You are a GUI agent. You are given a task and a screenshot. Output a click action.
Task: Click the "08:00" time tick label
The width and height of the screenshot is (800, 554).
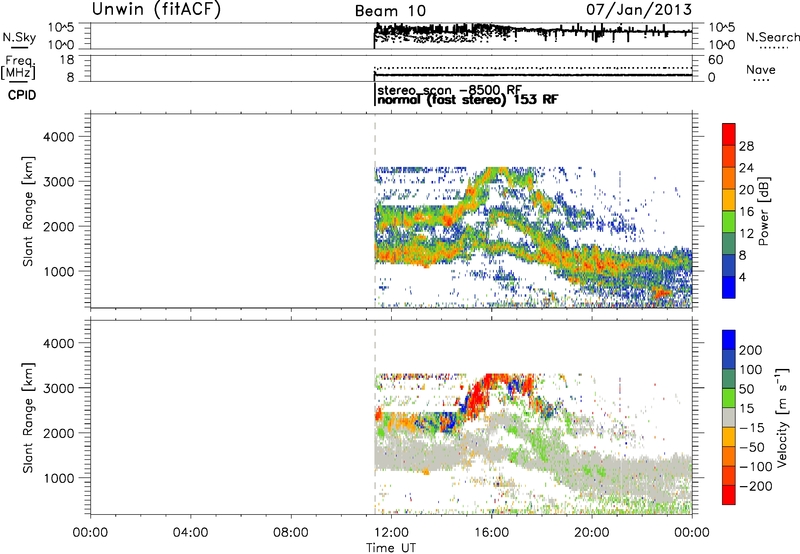[x=290, y=533]
